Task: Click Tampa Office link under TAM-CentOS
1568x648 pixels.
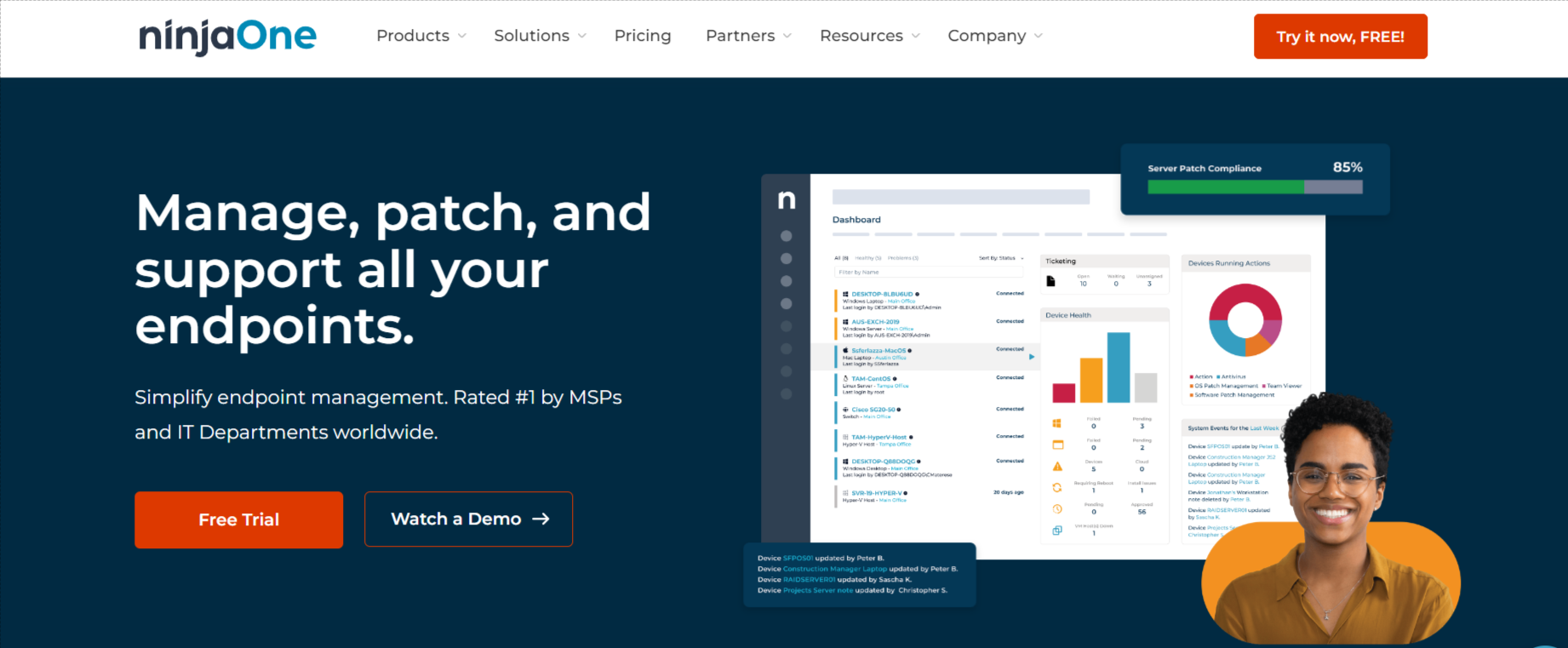Action: [x=893, y=386]
